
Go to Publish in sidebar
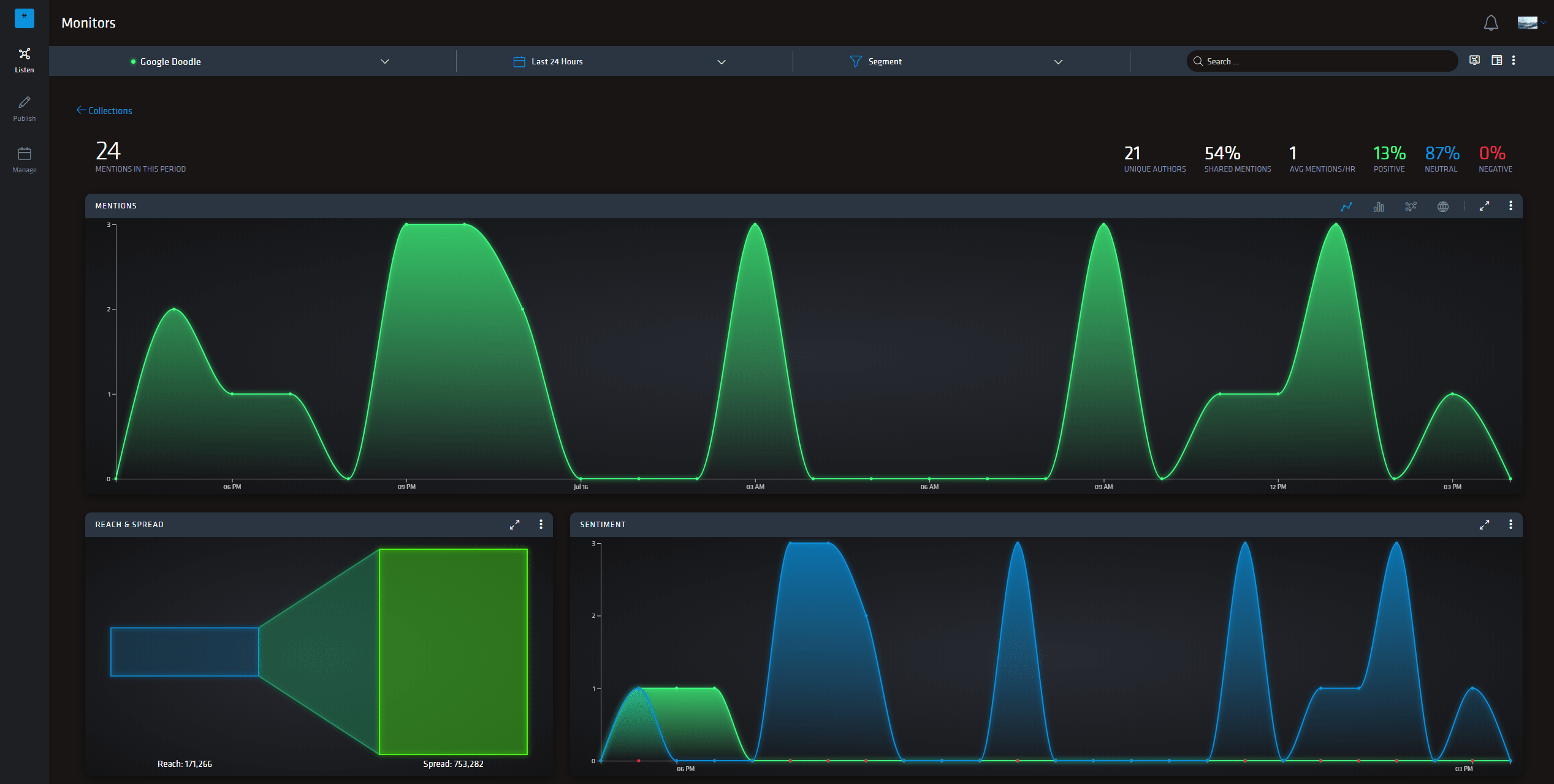click(x=25, y=108)
